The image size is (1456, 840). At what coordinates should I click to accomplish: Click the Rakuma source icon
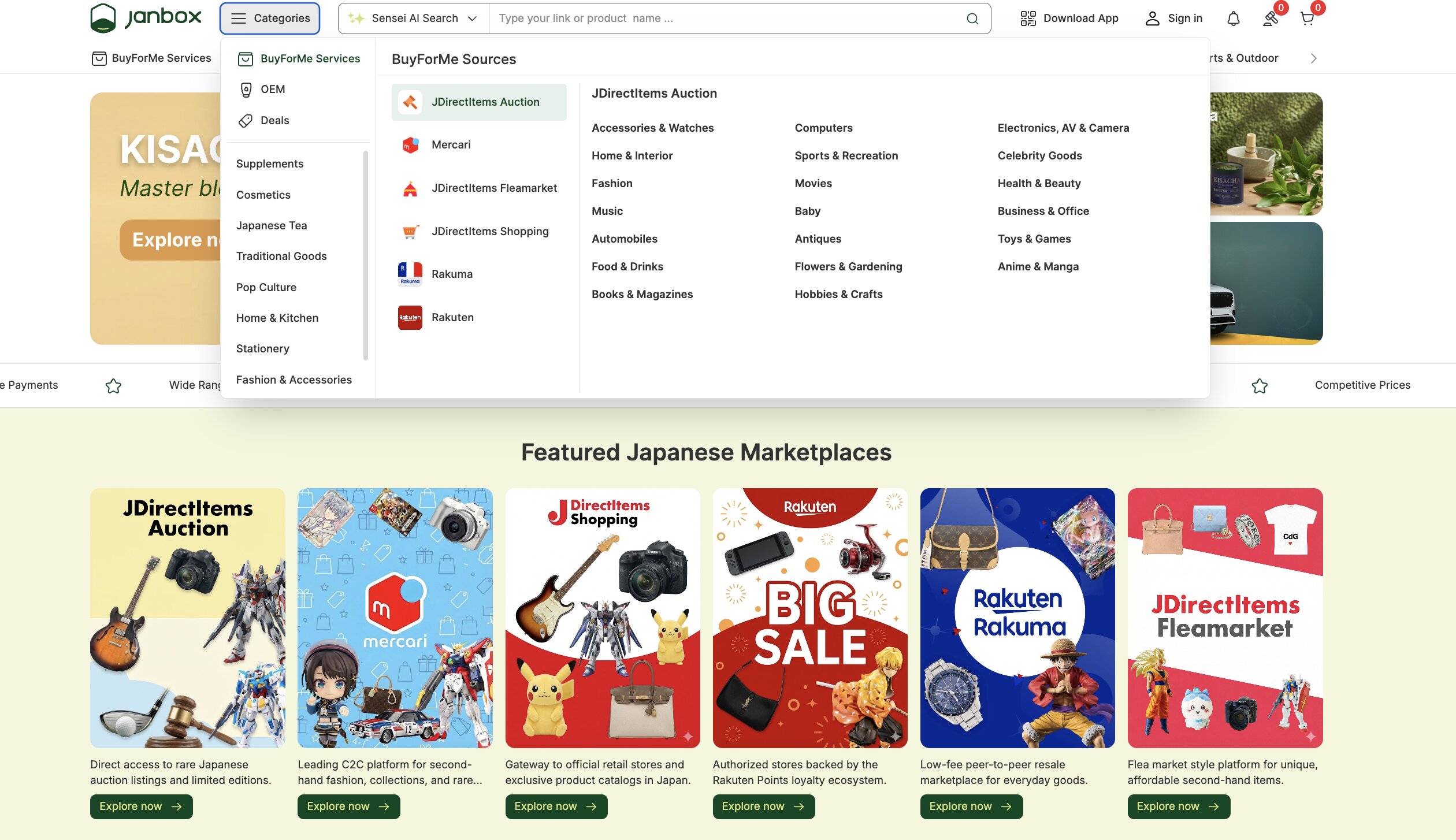pyautogui.click(x=410, y=274)
